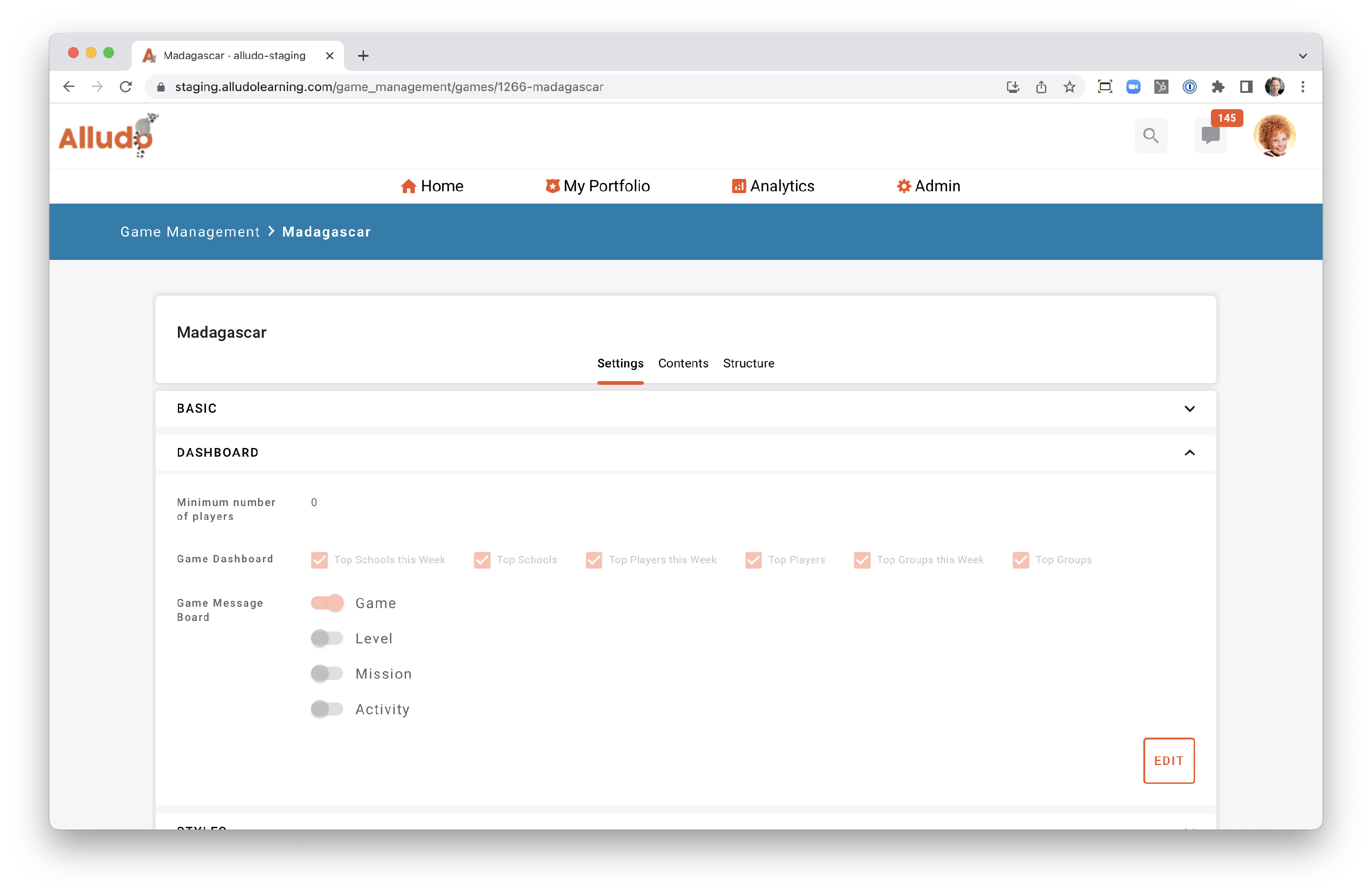Open the user avatar profile menu
The width and height of the screenshot is (1372, 895).
[x=1274, y=135]
